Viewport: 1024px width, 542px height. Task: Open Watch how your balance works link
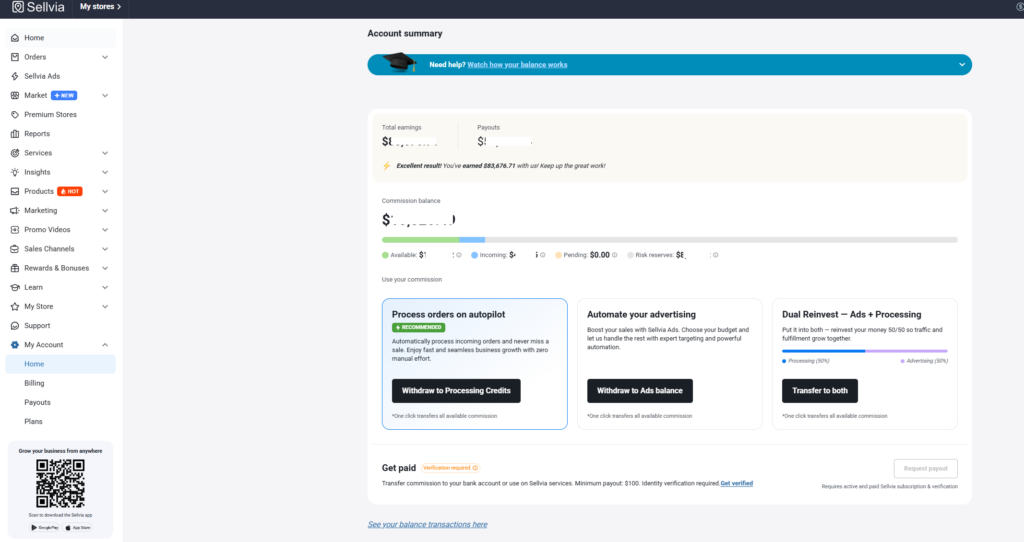pos(517,65)
